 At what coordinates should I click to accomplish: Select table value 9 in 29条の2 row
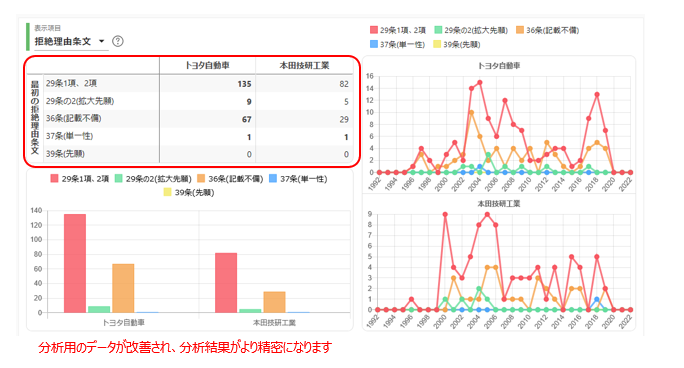pyautogui.click(x=249, y=102)
